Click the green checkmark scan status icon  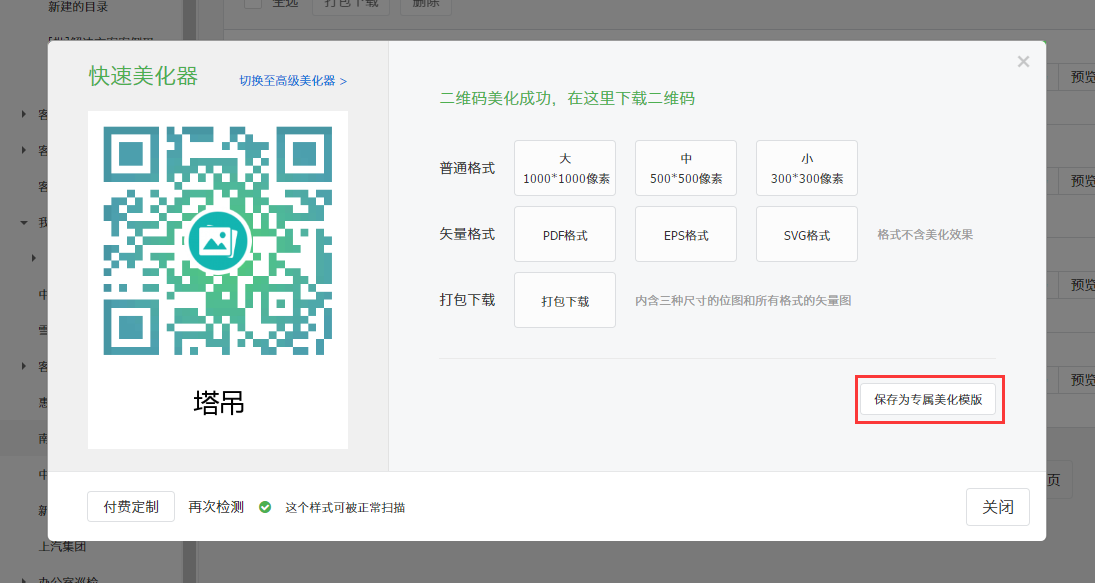(x=265, y=507)
